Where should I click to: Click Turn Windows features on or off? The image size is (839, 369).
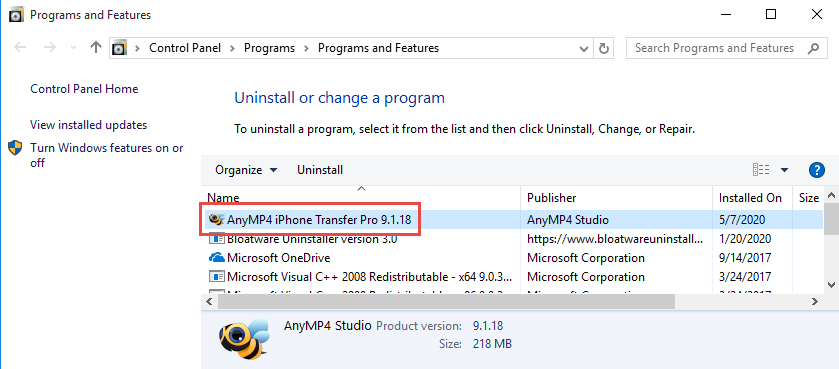[106, 155]
